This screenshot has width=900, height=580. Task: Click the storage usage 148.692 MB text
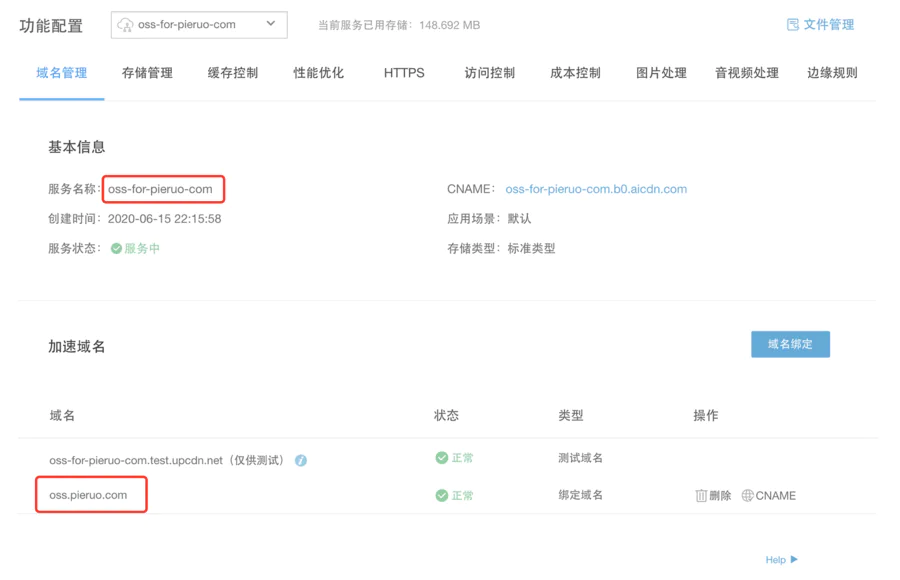point(449,25)
